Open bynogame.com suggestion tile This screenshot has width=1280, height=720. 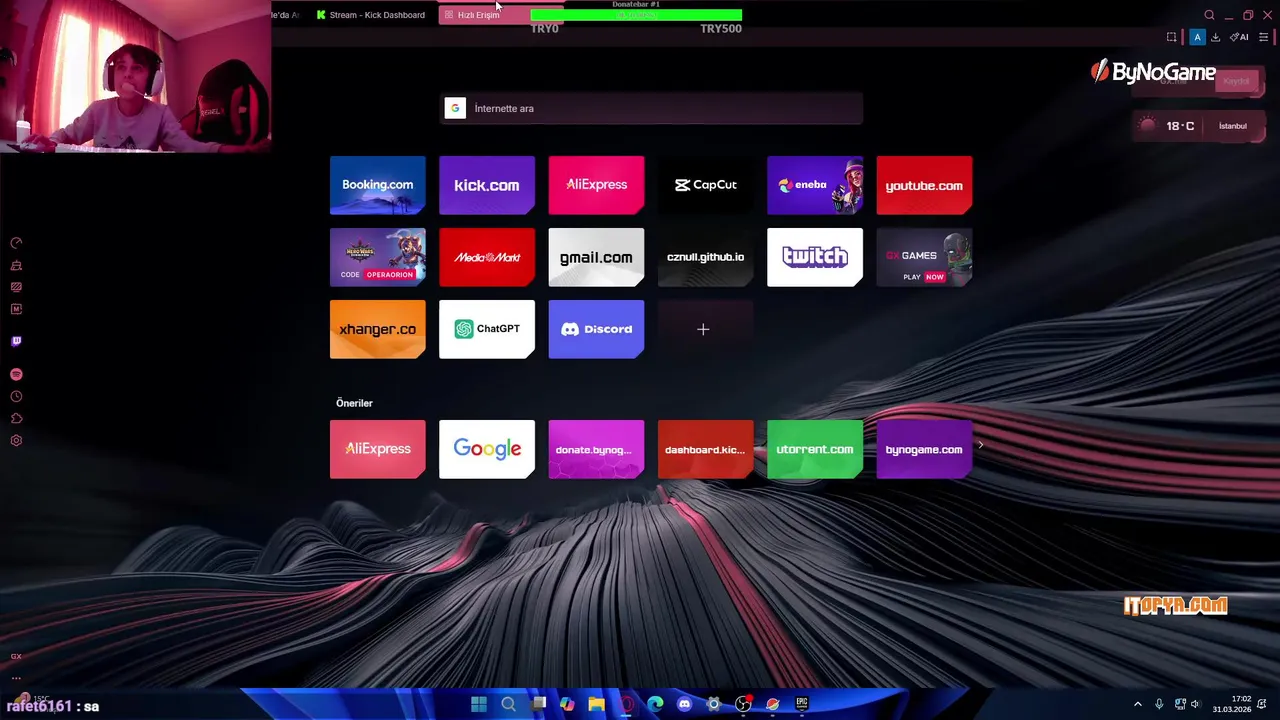924,449
